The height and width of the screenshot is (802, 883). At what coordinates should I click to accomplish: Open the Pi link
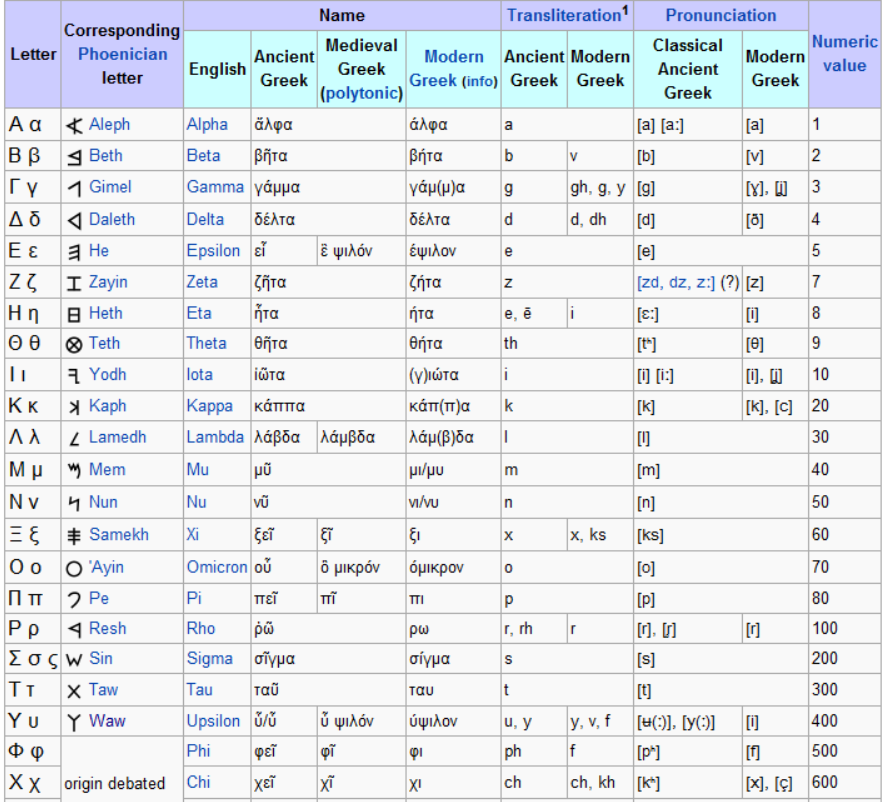coord(194,598)
